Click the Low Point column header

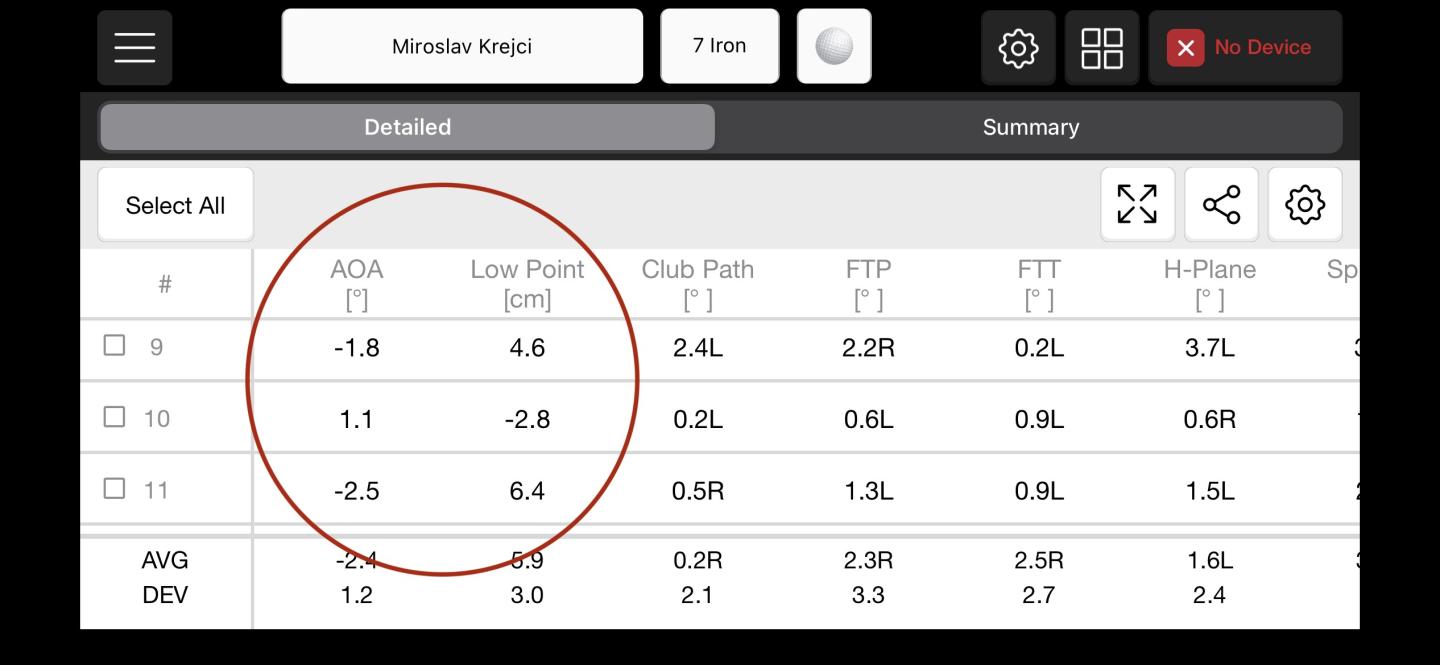[527, 284]
